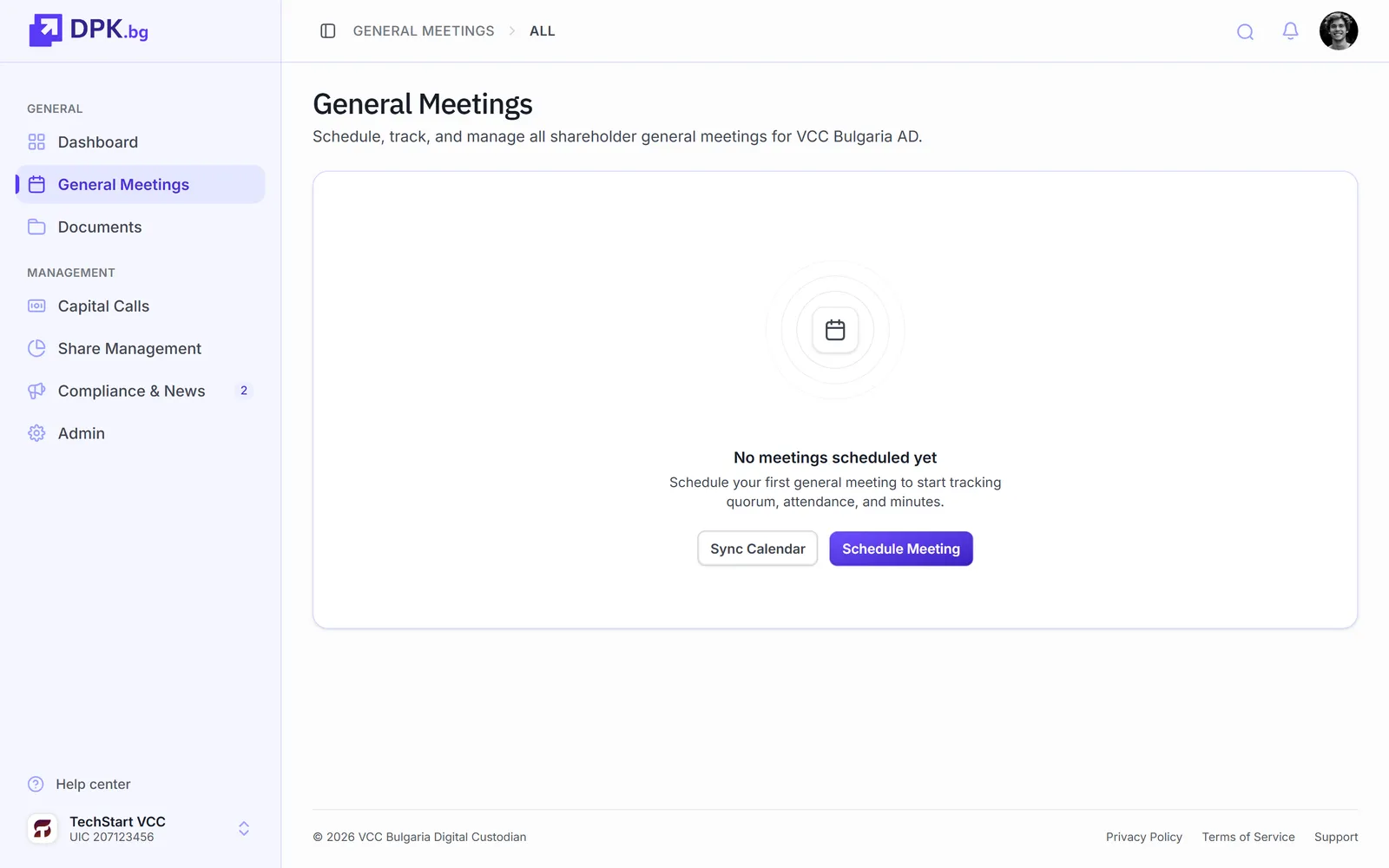Viewport: 1389px width, 868px height.
Task: Click the Compliance & News megaphone icon
Action: pyautogui.click(x=36, y=391)
